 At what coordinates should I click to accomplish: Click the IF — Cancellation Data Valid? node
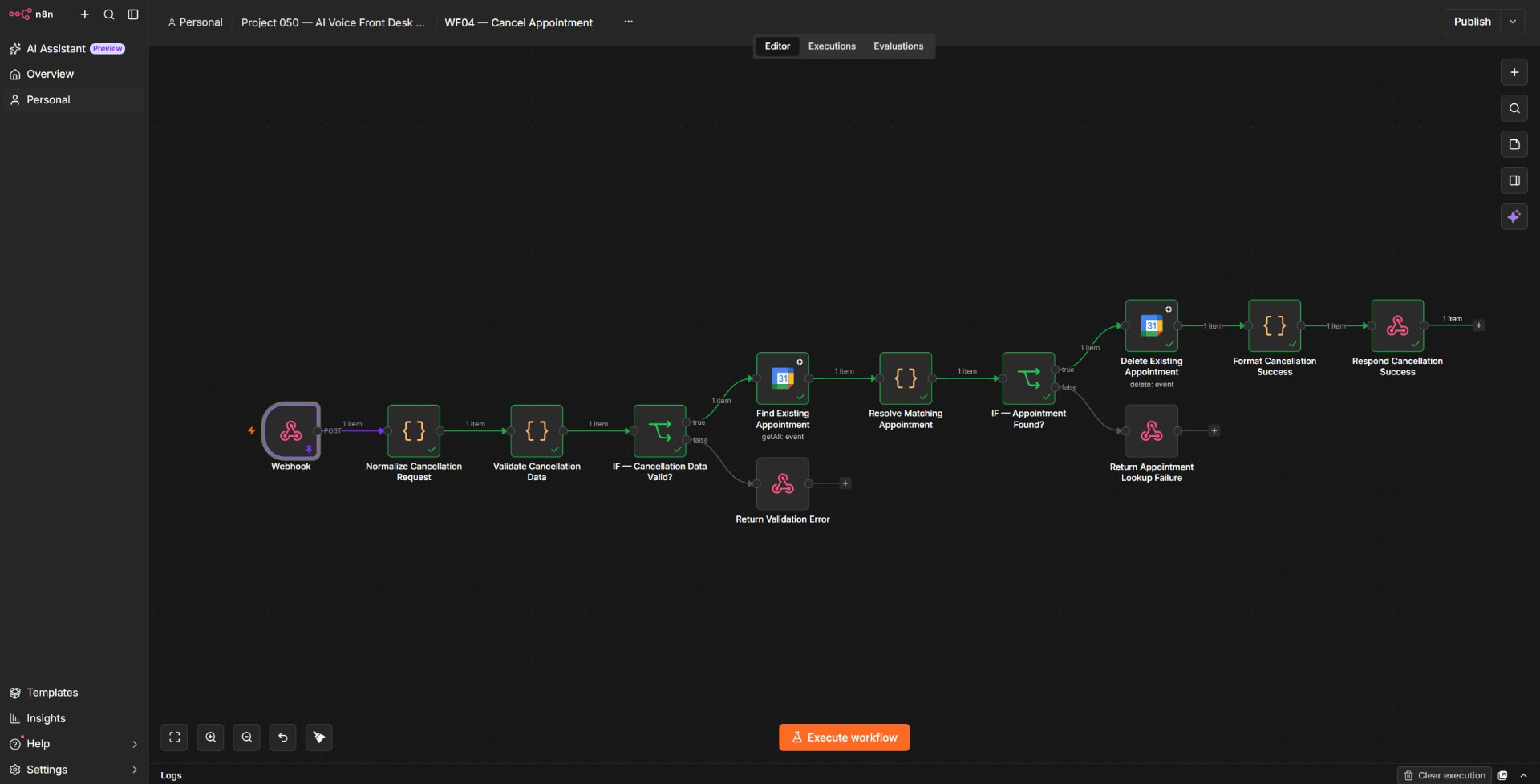click(660, 431)
